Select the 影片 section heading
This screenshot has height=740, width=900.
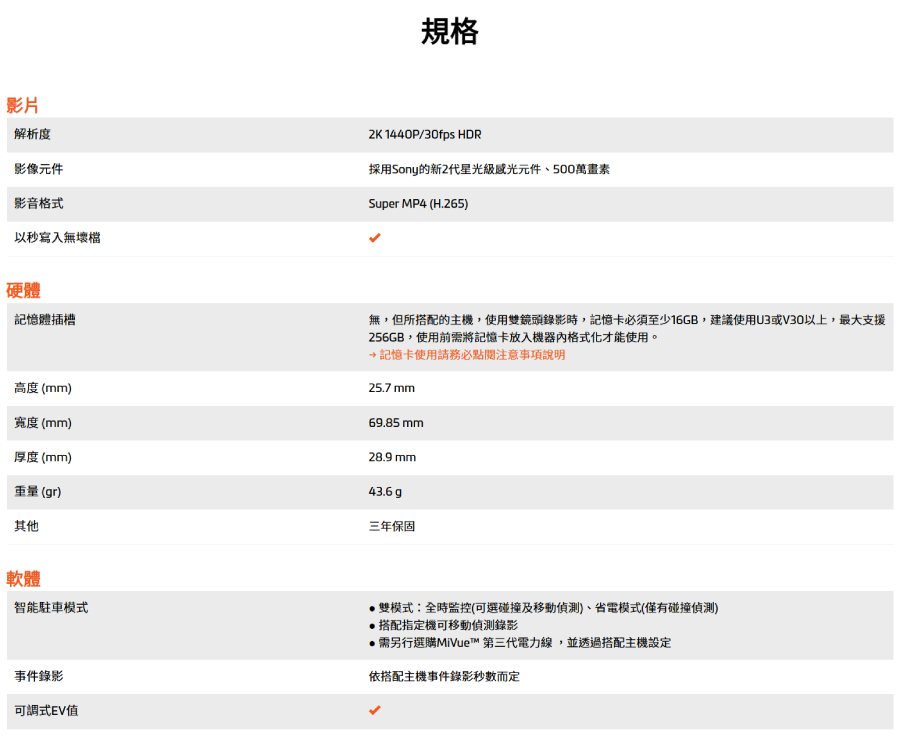(22, 105)
